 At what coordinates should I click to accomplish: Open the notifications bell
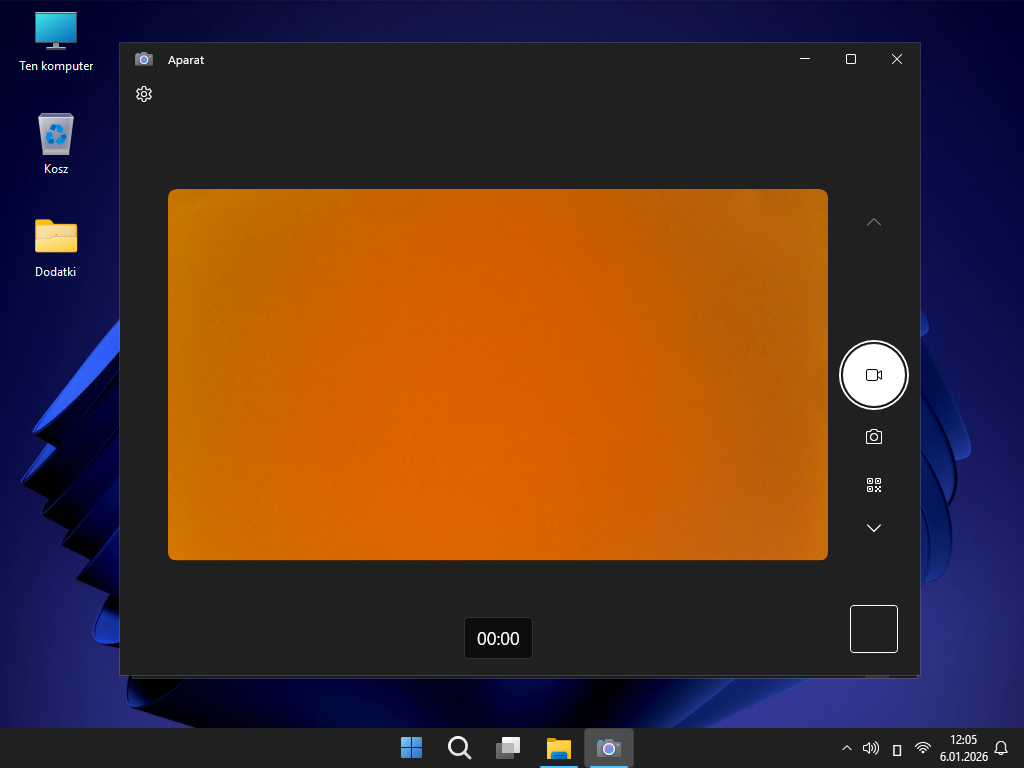pyautogui.click(x=1000, y=748)
